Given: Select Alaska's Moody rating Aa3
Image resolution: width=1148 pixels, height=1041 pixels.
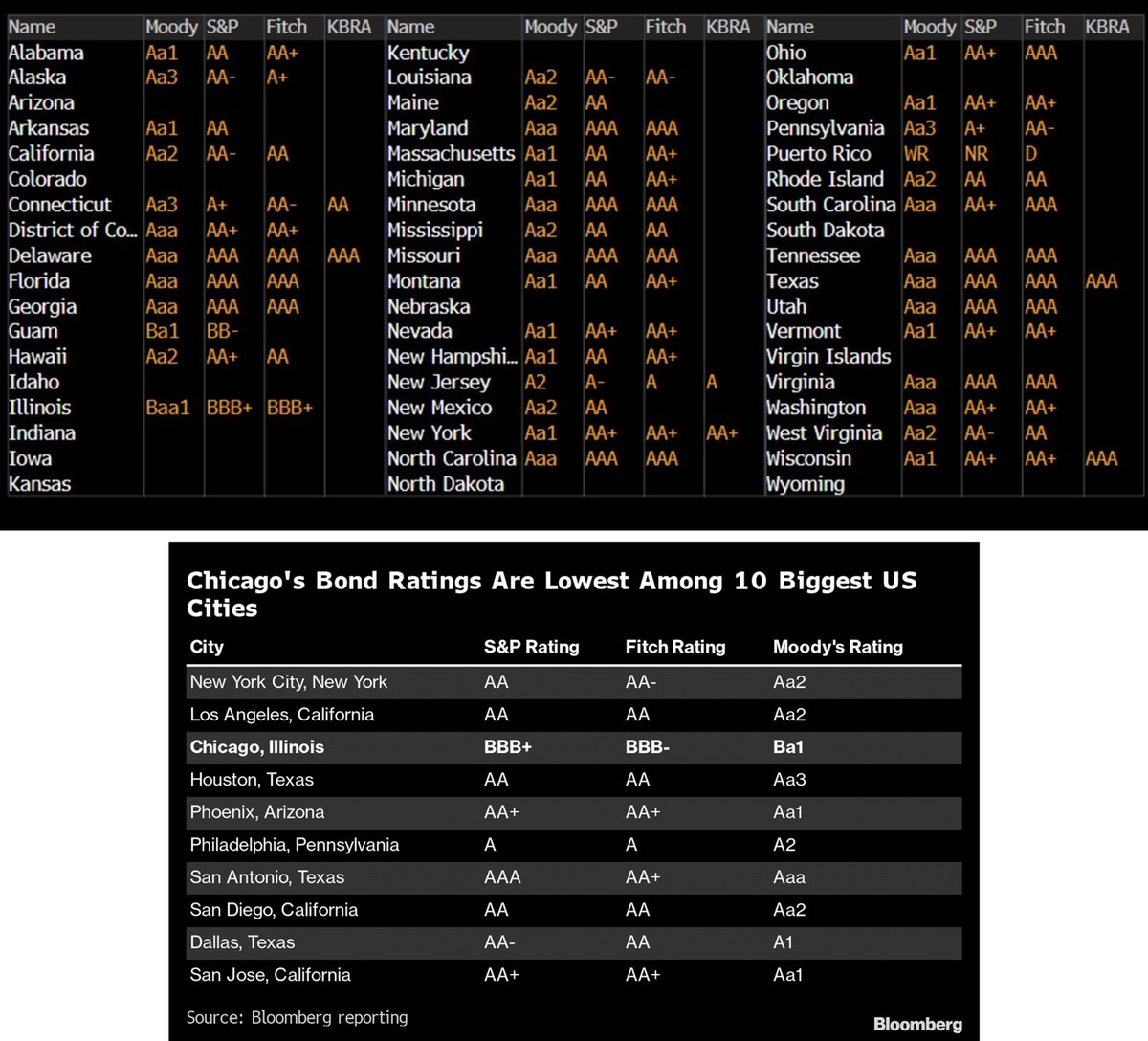Looking at the screenshot, I should pos(162,78).
